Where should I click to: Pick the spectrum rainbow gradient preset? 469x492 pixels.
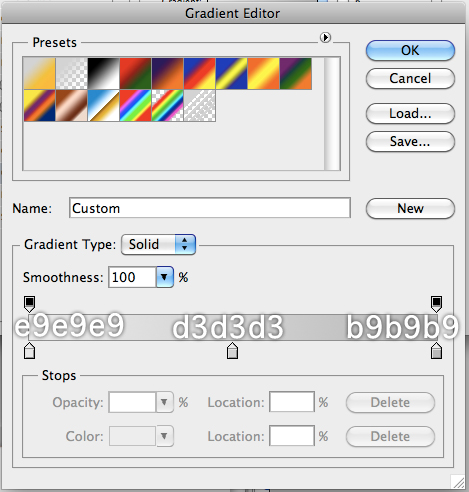coord(136,106)
